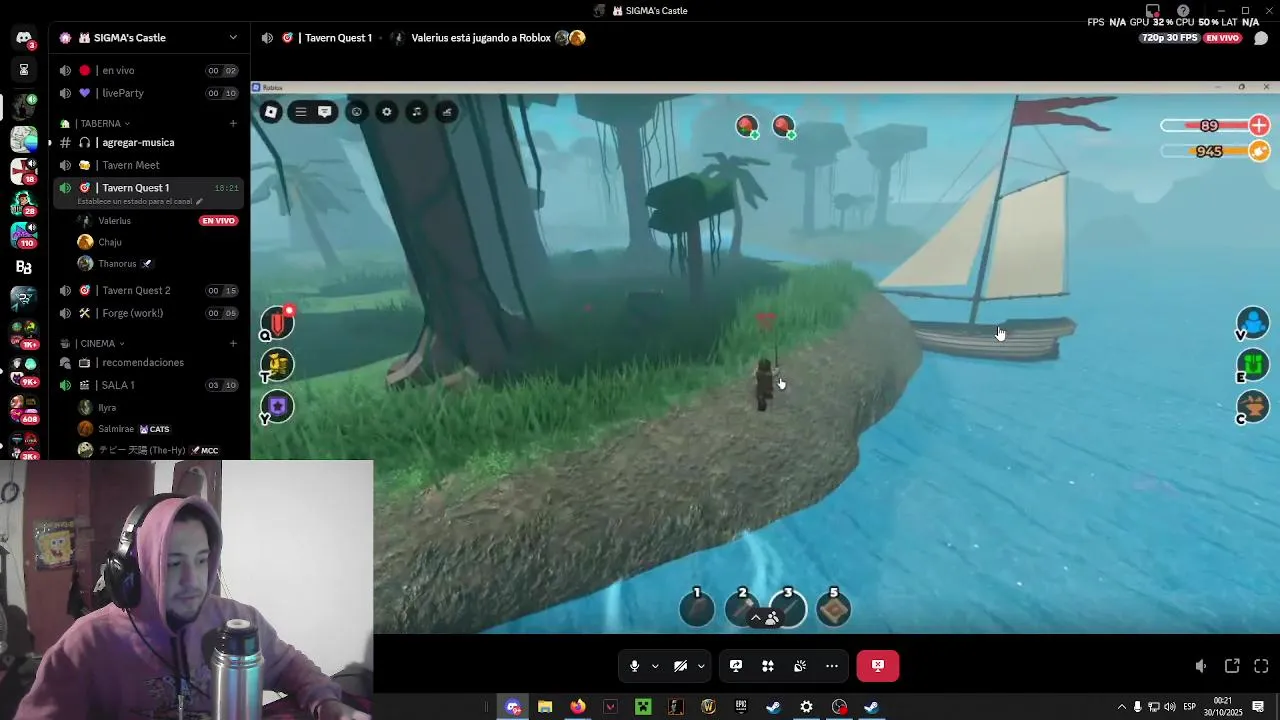This screenshot has width=1280, height=720.
Task: Toggle microphone mute in call bar
Action: point(634,666)
